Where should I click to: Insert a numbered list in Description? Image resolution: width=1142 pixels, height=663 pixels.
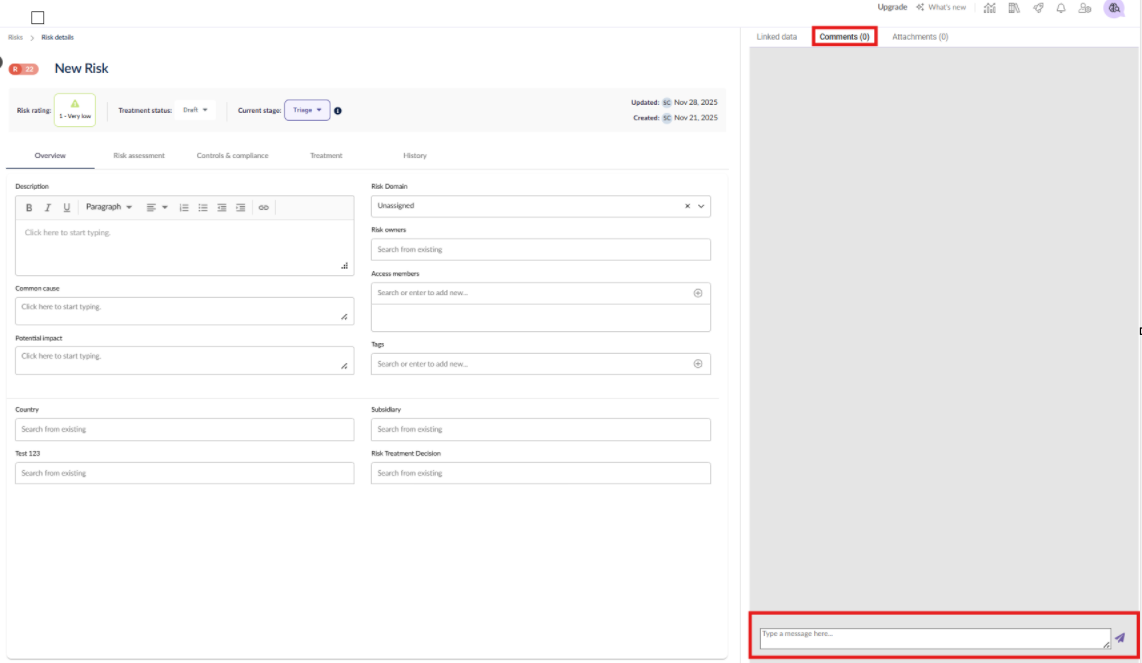[184, 208]
